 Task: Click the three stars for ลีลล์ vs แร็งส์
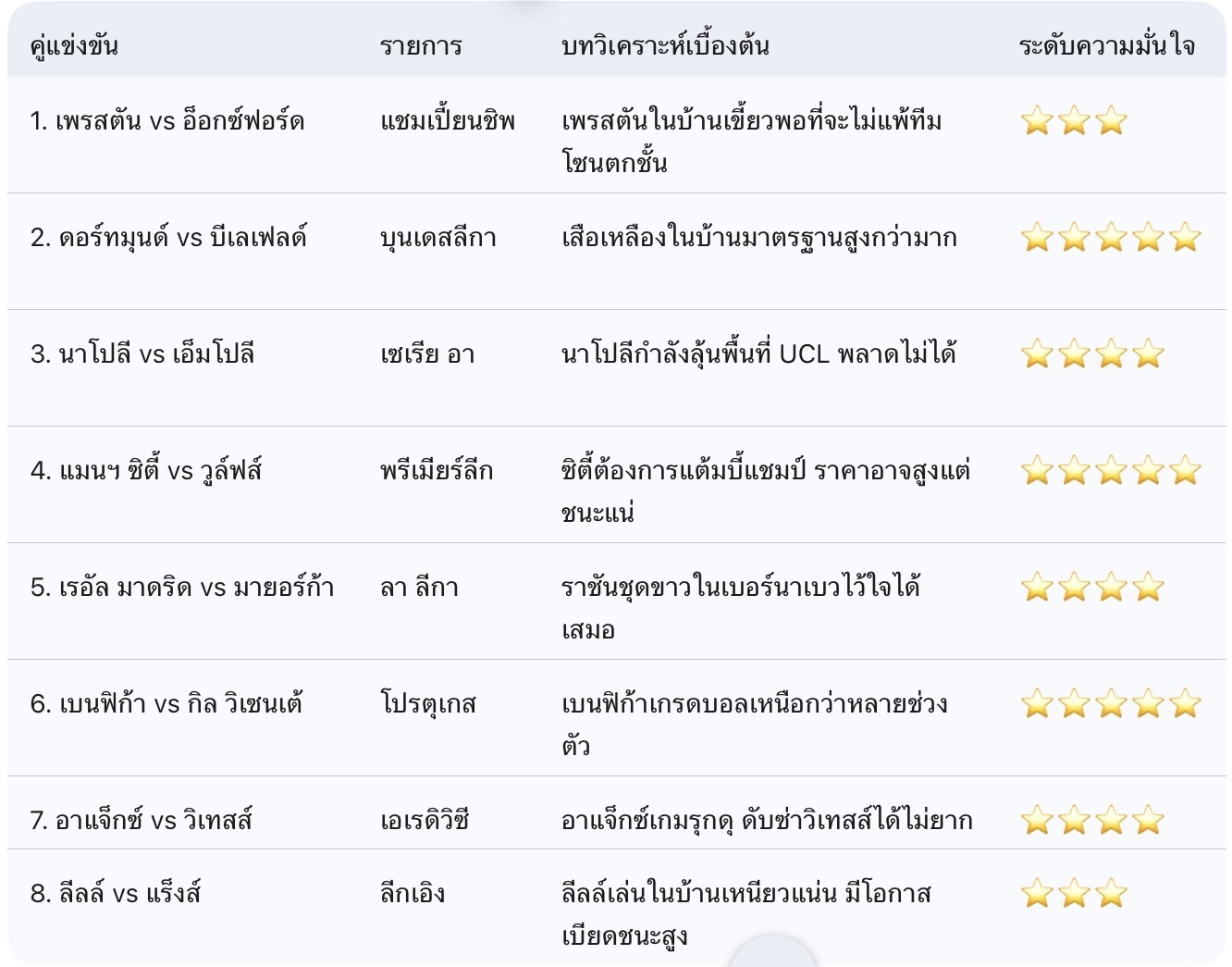[x=1074, y=894]
